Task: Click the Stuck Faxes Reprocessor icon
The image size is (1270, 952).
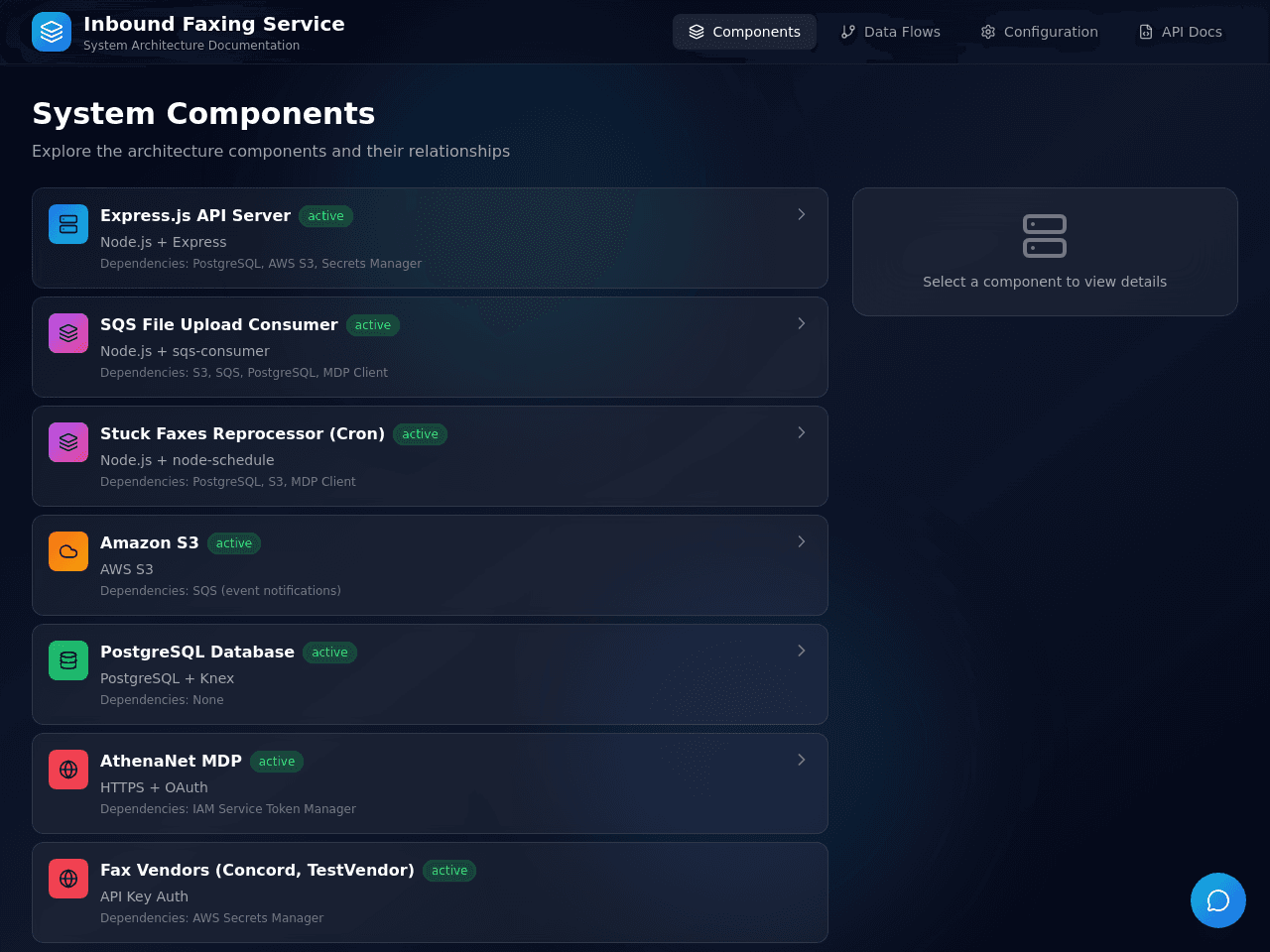Action: [x=68, y=442]
